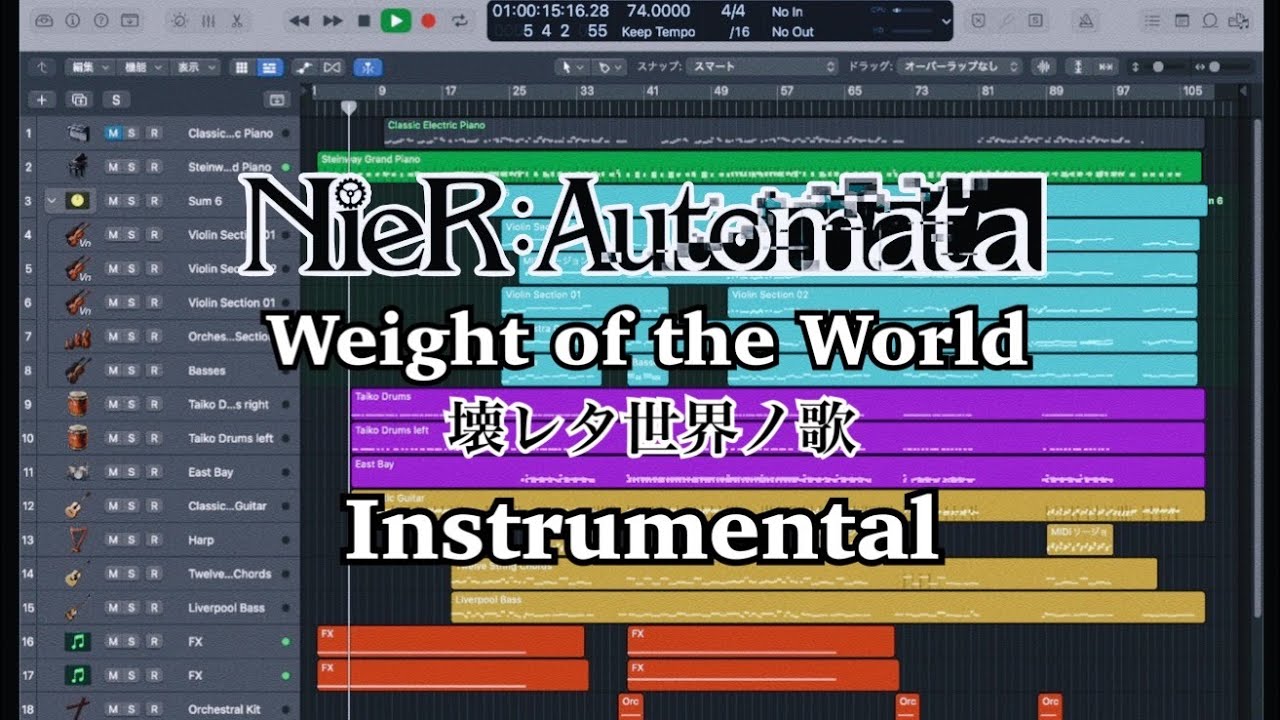The height and width of the screenshot is (720, 1280).
Task: Click the East Bay drum kit track icon
Action: tap(78, 472)
